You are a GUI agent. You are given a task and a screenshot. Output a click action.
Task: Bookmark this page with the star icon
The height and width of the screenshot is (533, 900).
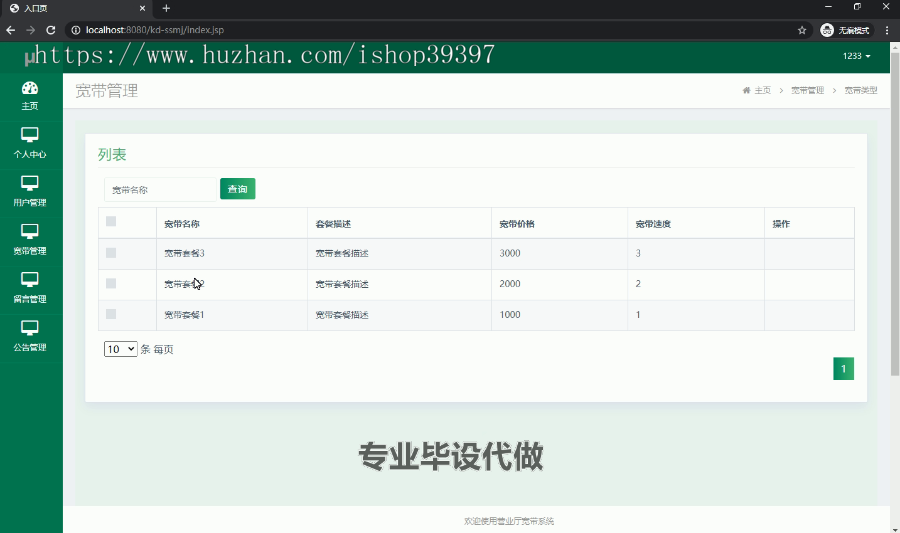pyautogui.click(x=802, y=30)
